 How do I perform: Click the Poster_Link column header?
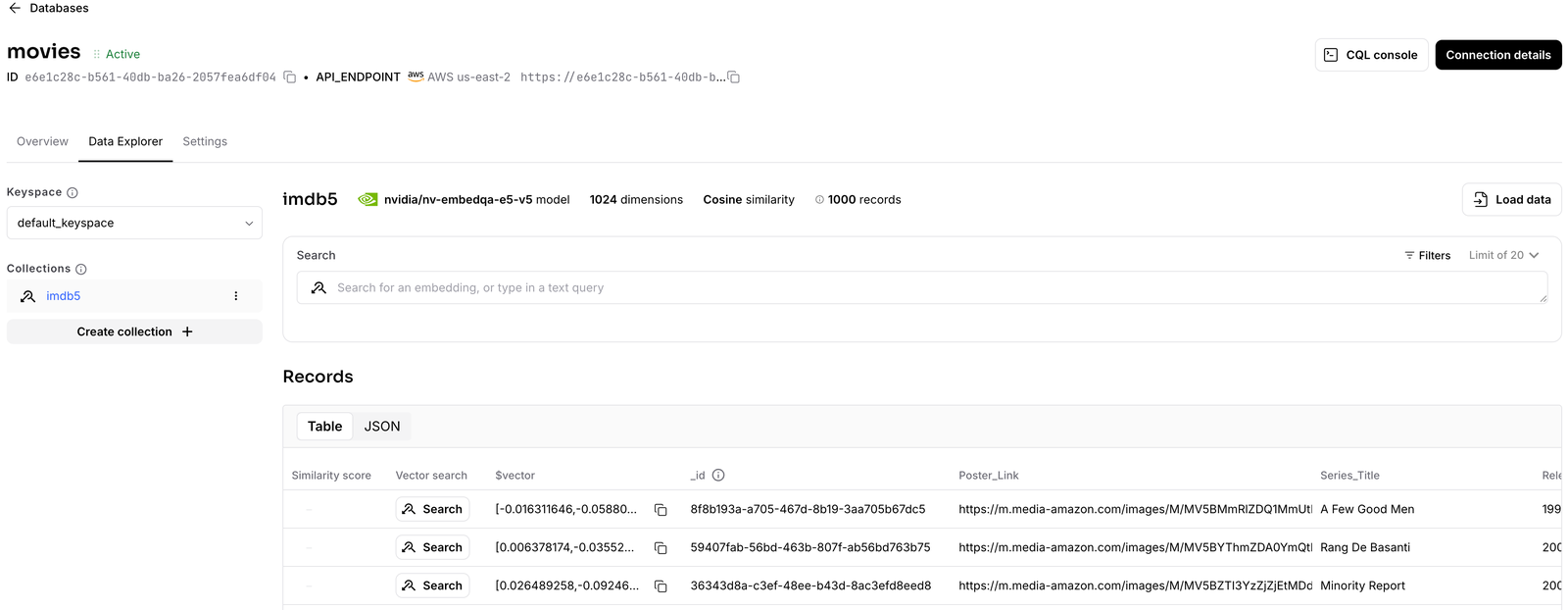pyautogui.click(x=988, y=475)
